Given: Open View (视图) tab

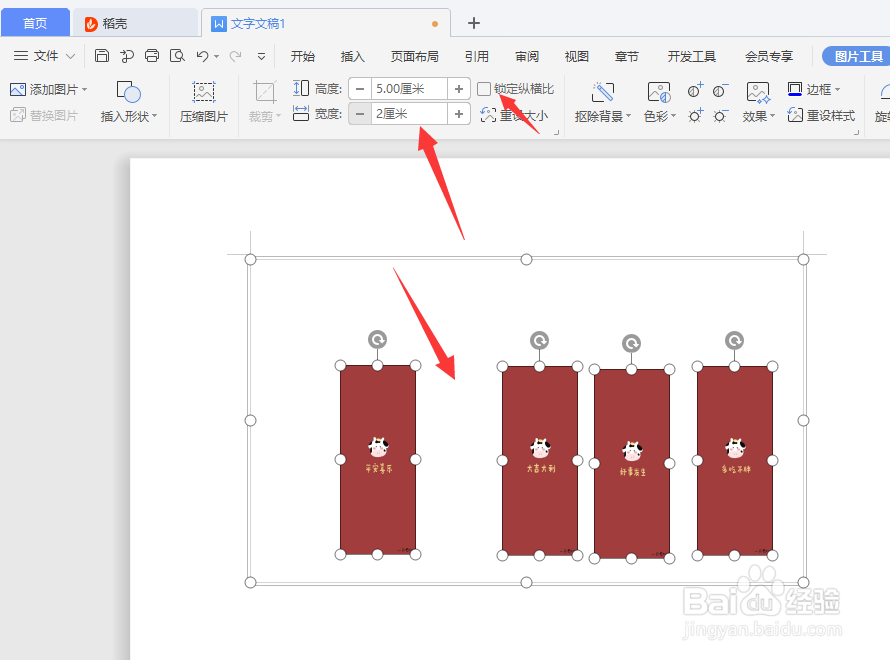Looking at the screenshot, I should (x=577, y=56).
